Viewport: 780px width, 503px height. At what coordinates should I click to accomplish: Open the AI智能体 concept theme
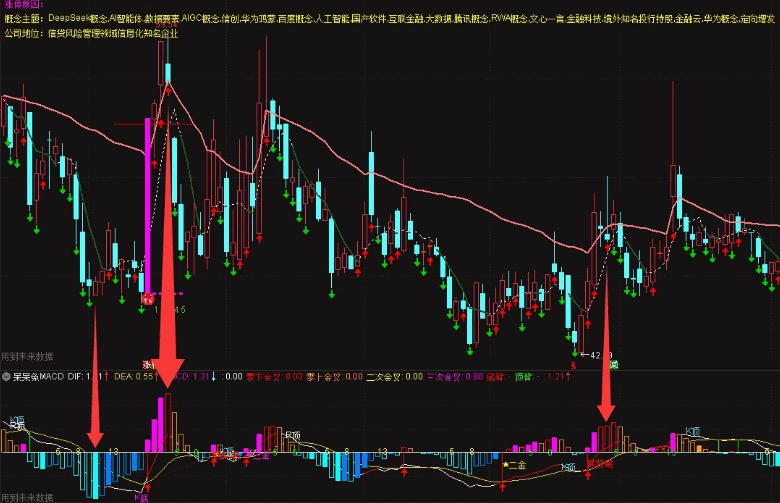126,19
